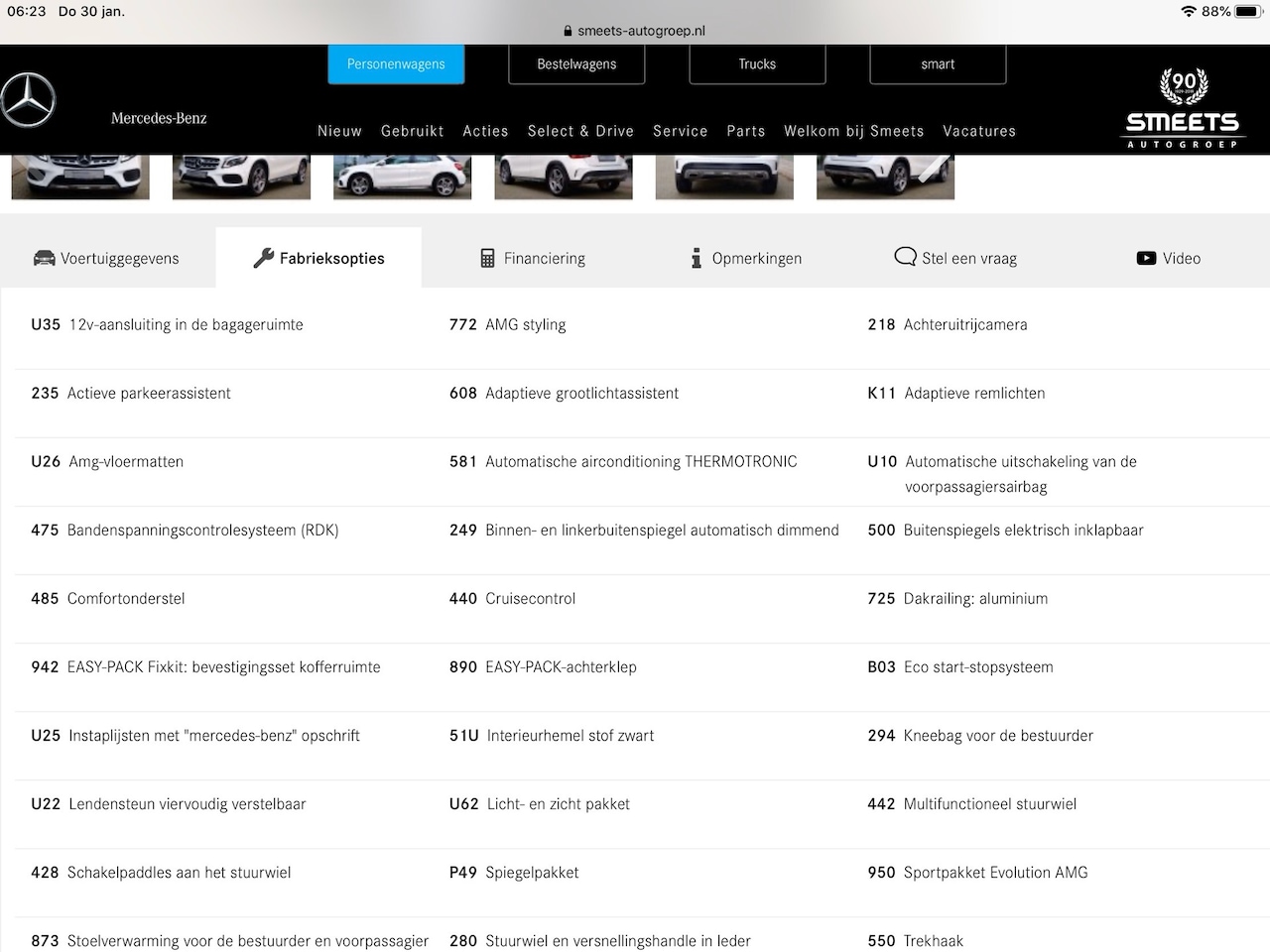This screenshot has height=952, width=1270.
Task: Open the Trucks section
Action: pos(757,64)
